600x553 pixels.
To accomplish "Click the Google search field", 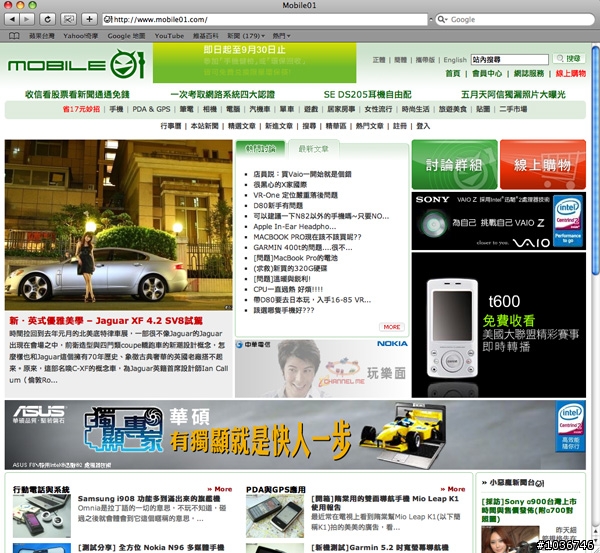I will coord(515,20).
